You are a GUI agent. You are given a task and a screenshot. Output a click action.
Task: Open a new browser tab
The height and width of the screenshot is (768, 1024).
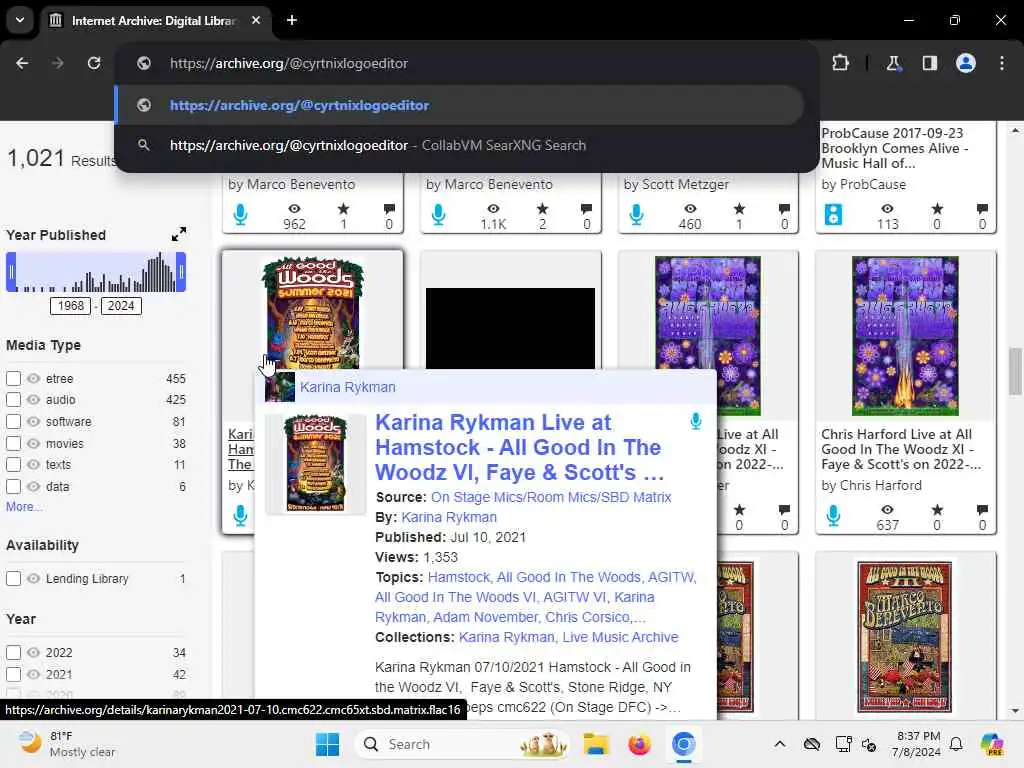click(292, 20)
